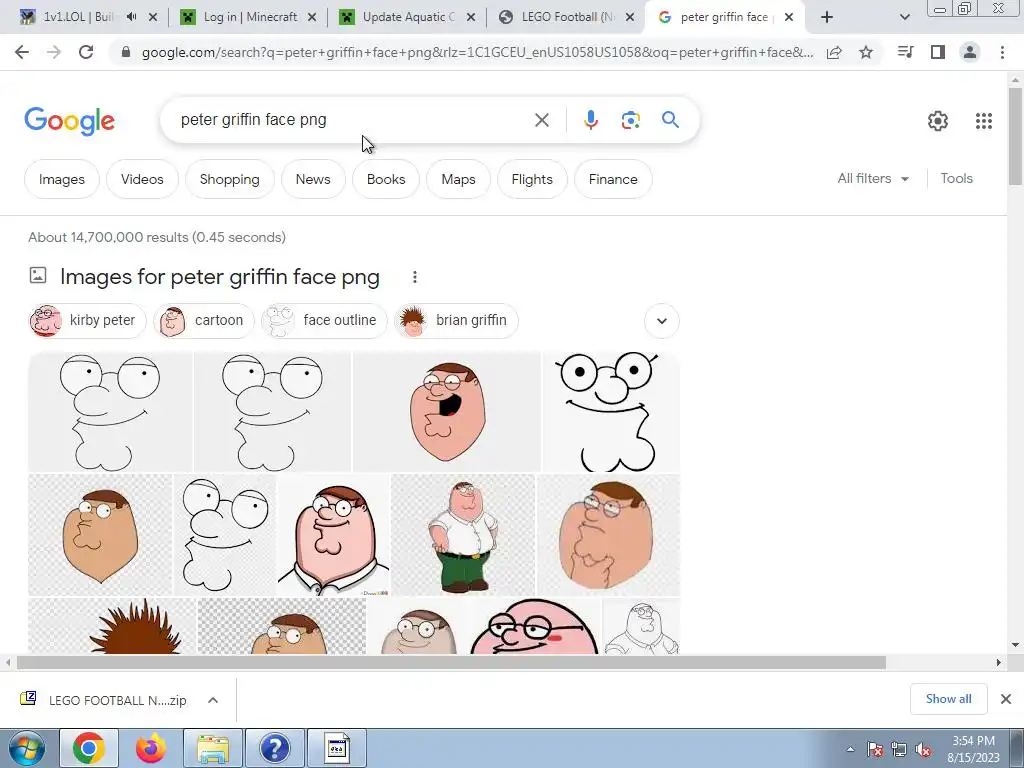This screenshot has width=1024, height=768.
Task: Open the Chrome profile avatar
Action: click(x=970, y=52)
